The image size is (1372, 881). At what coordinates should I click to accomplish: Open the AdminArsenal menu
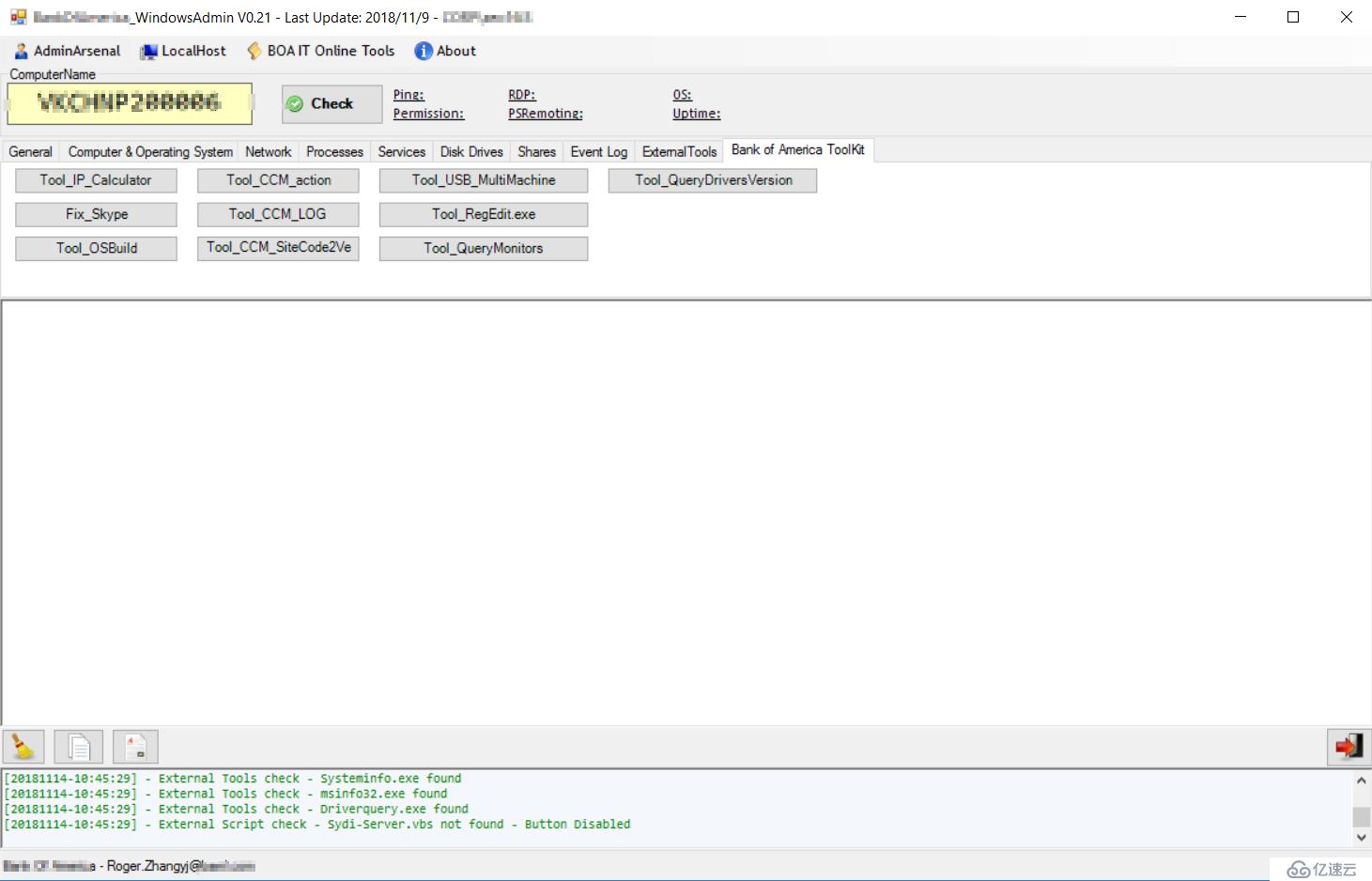coord(68,51)
